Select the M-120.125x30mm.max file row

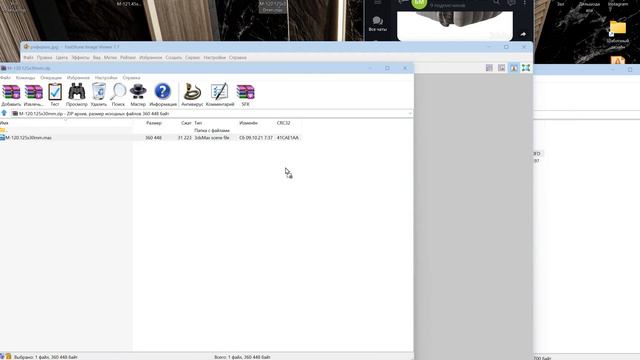click(x=151, y=138)
